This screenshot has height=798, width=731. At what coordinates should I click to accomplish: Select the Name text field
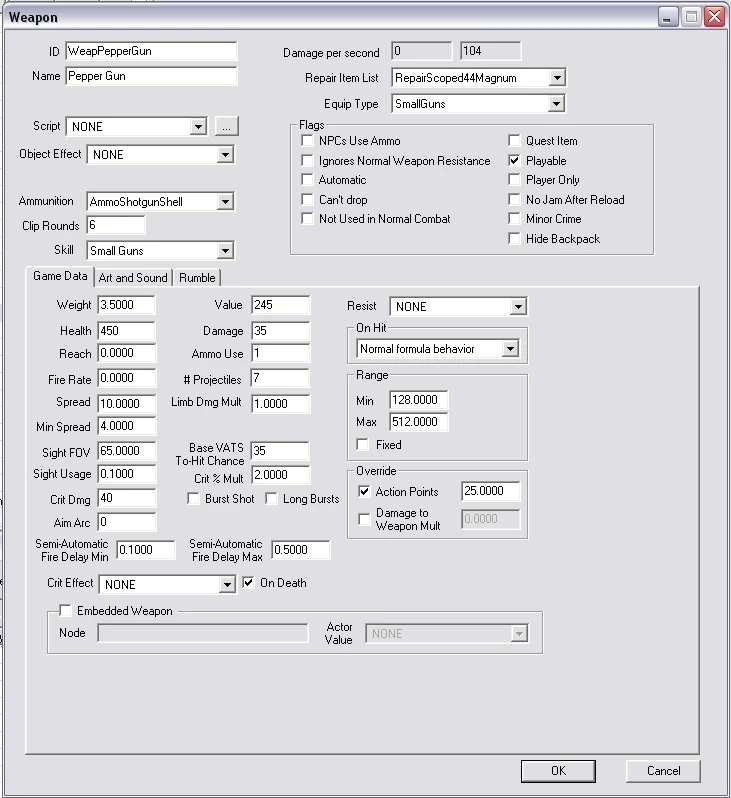point(151,76)
